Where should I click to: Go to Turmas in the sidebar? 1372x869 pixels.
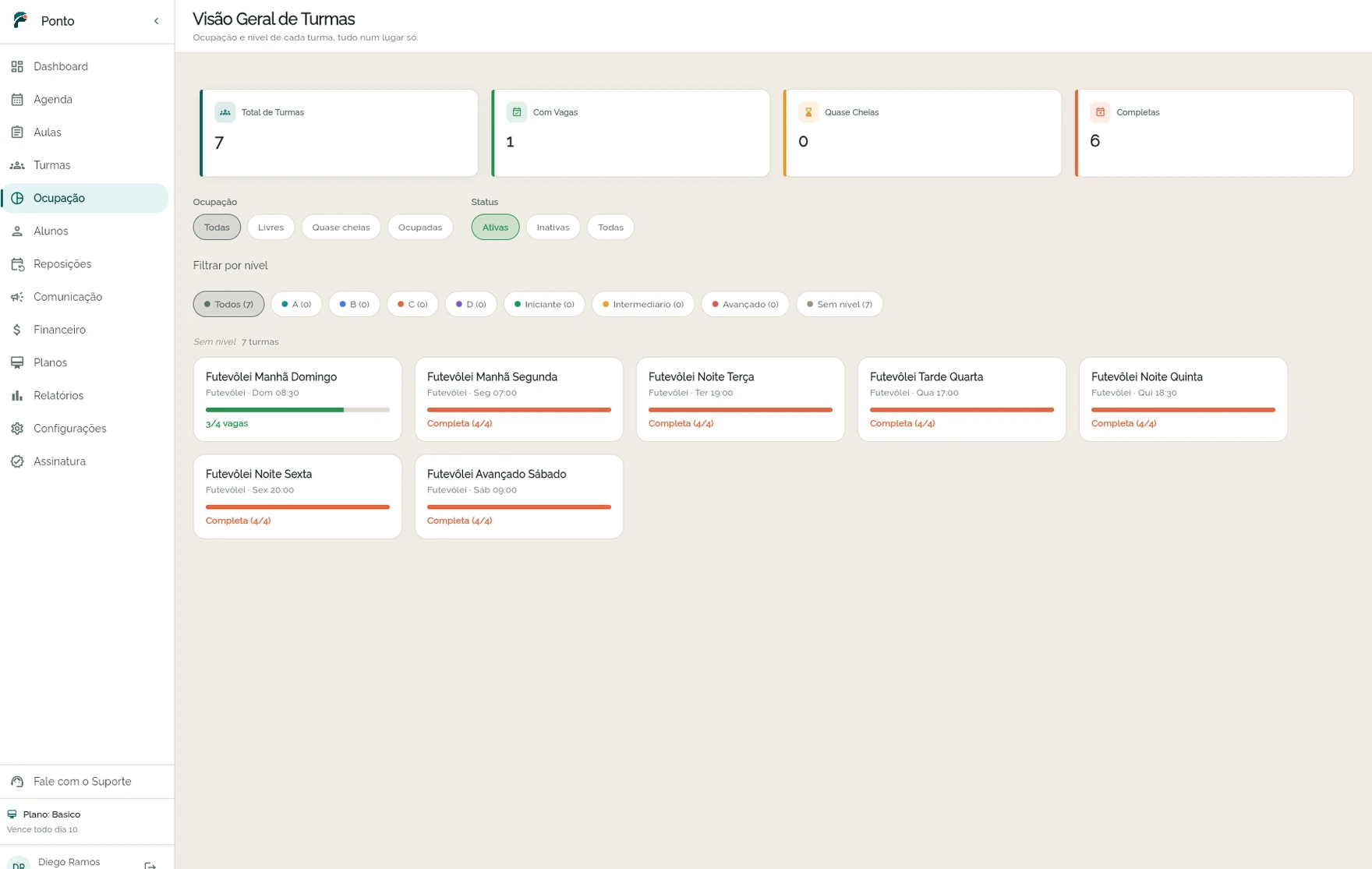pos(86,165)
